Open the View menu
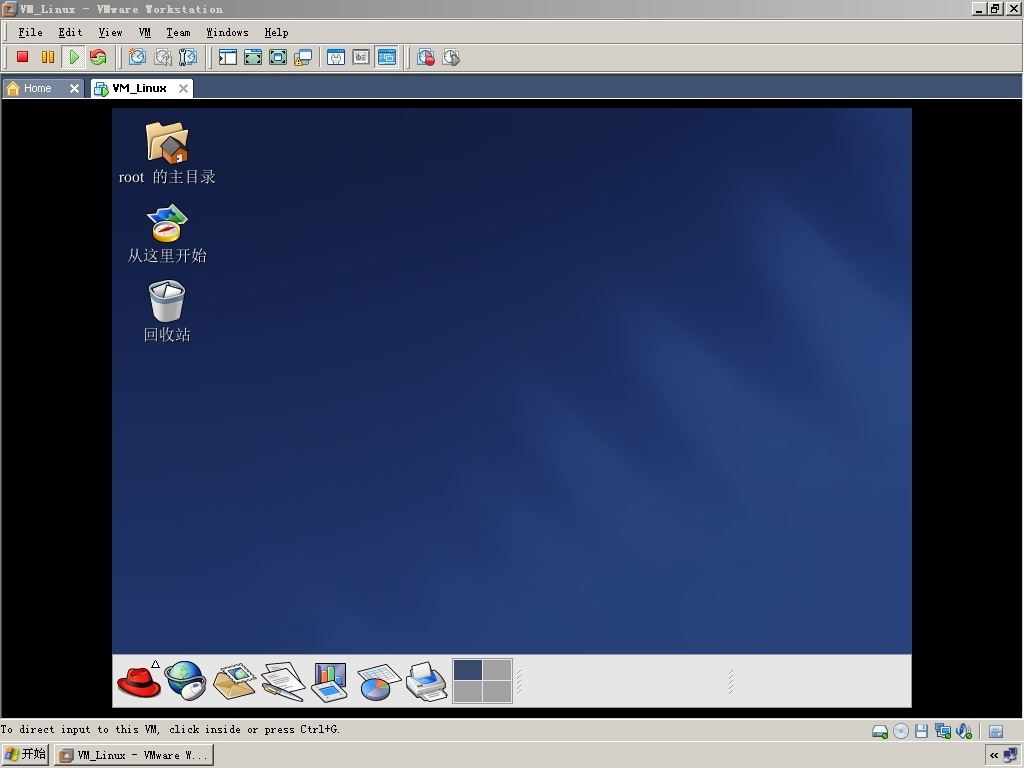This screenshot has height=768, width=1024. (x=110, y=33)
